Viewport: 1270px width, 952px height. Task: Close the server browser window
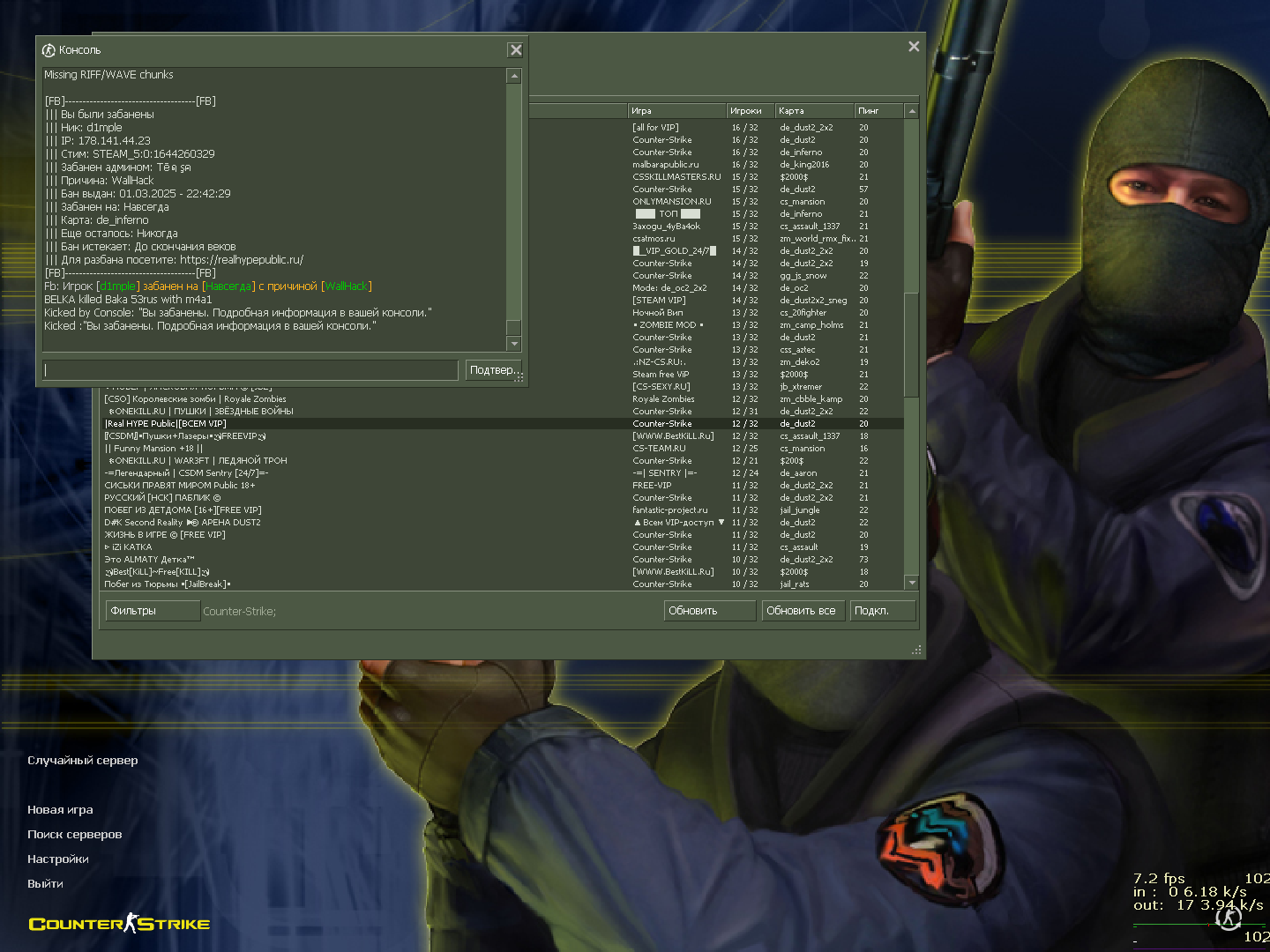(914, 47)
